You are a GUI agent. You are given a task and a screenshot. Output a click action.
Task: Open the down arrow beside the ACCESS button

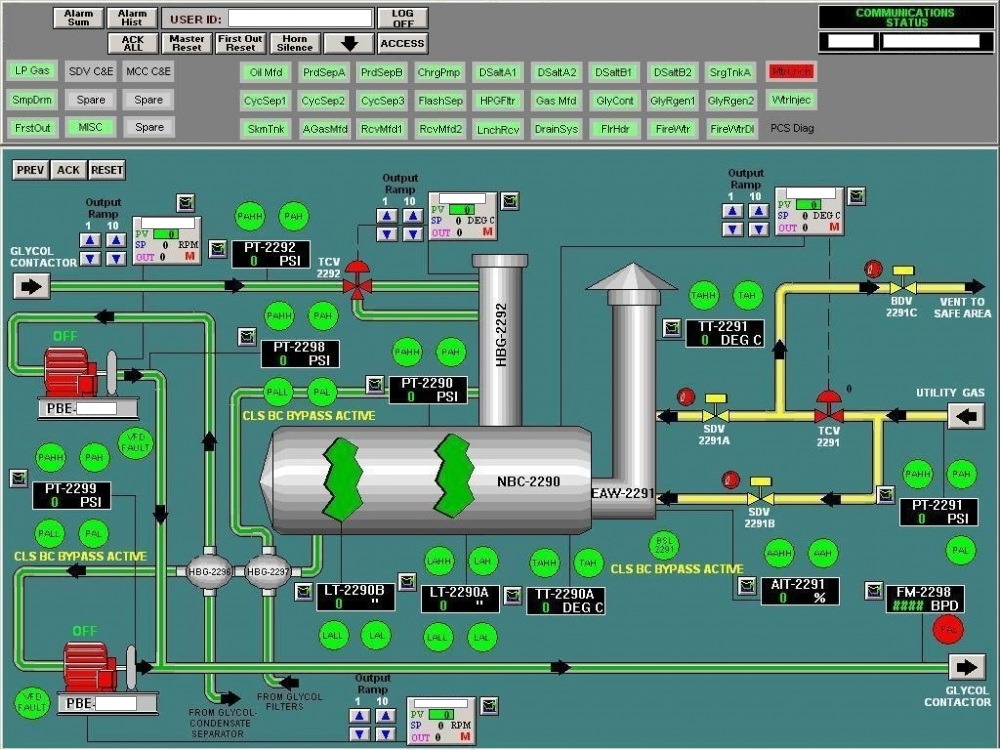(349, 43)
